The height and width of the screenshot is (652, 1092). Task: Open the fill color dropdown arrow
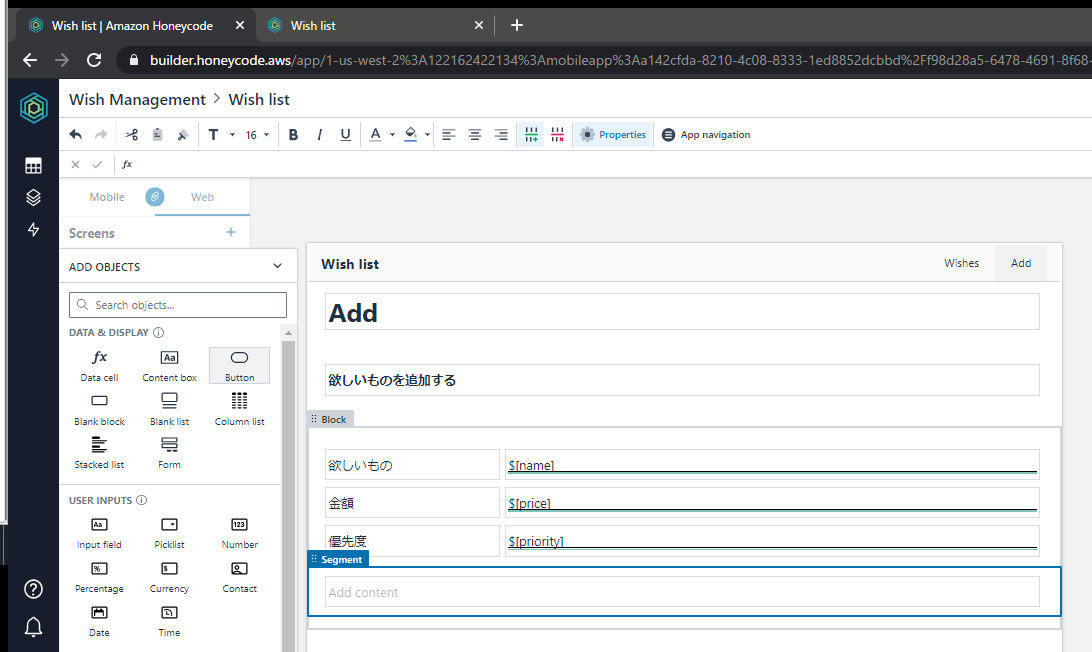click(x=427, y=134)
